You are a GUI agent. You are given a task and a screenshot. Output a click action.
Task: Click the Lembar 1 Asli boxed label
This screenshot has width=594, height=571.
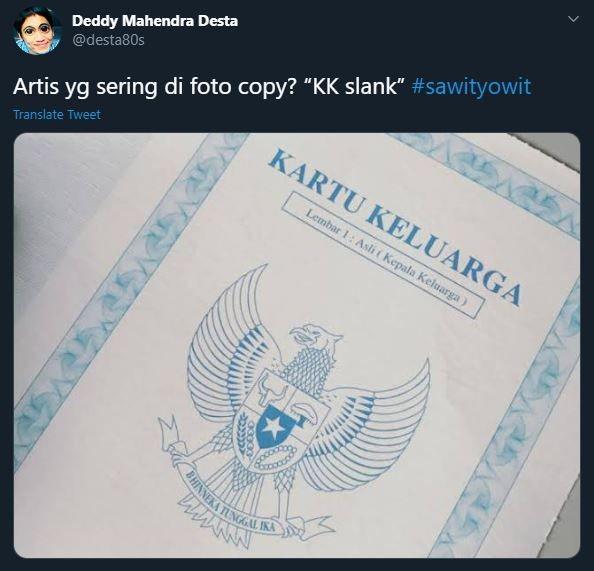click(x=383, y=254)
